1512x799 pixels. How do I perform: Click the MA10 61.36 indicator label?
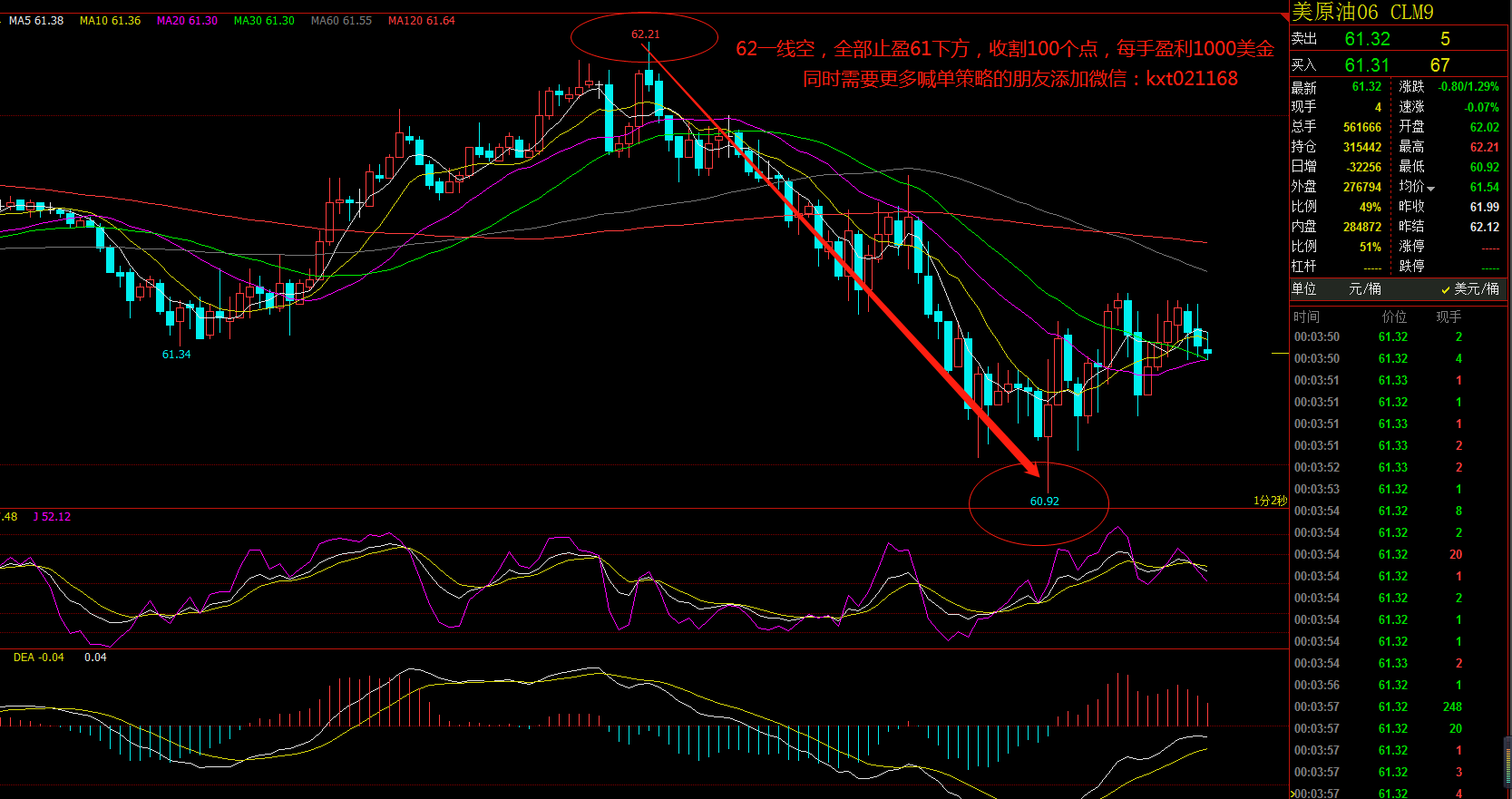(110, 20)
